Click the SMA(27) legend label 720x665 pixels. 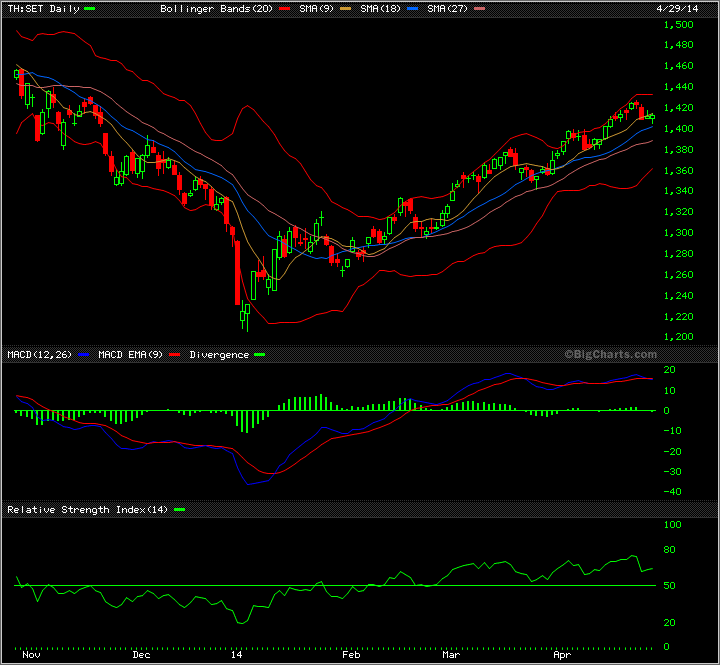[447, 9]
